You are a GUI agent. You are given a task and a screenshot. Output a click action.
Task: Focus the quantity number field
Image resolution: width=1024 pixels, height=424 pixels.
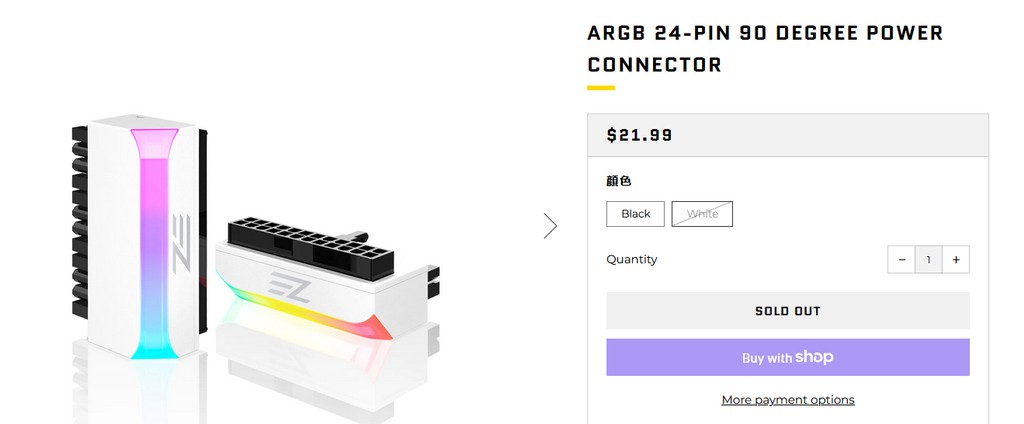pyautogui.click(x=928, y=260)
